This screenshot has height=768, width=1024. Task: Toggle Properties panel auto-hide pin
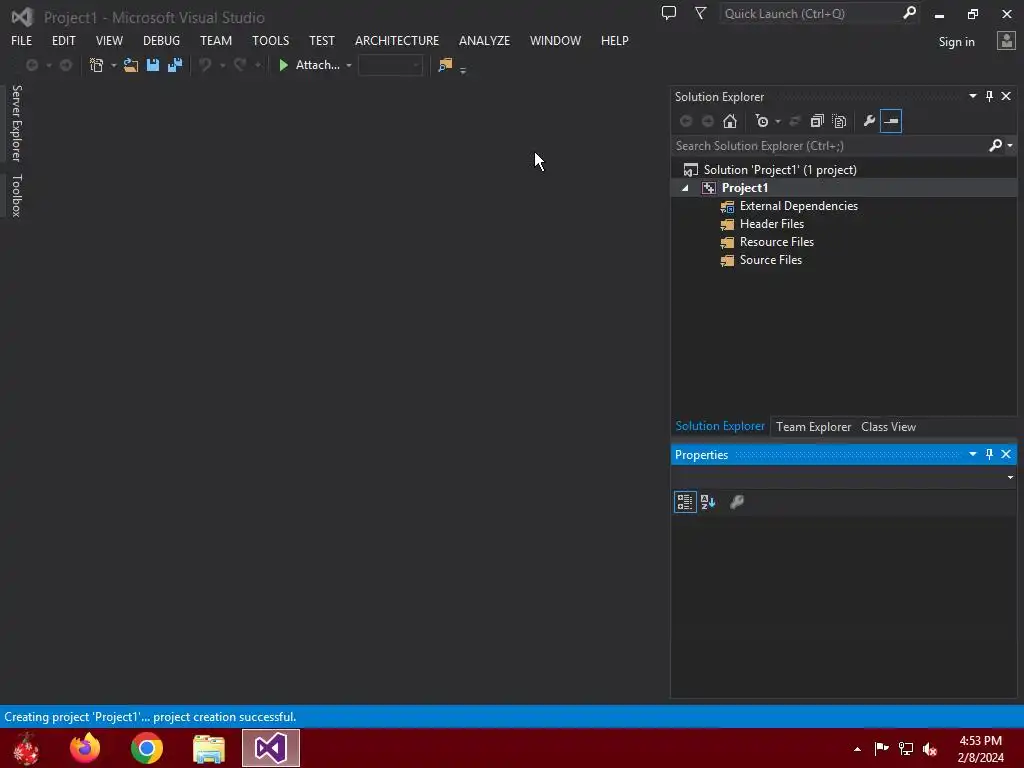[989, 454]
